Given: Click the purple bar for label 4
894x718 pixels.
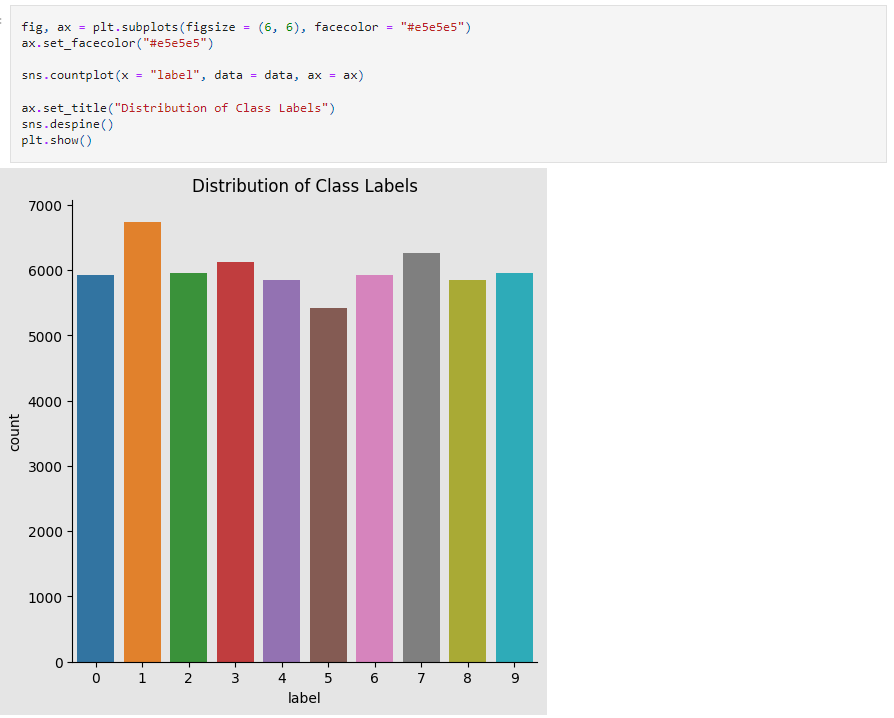Looking at the screenshot, I should 281,470.
